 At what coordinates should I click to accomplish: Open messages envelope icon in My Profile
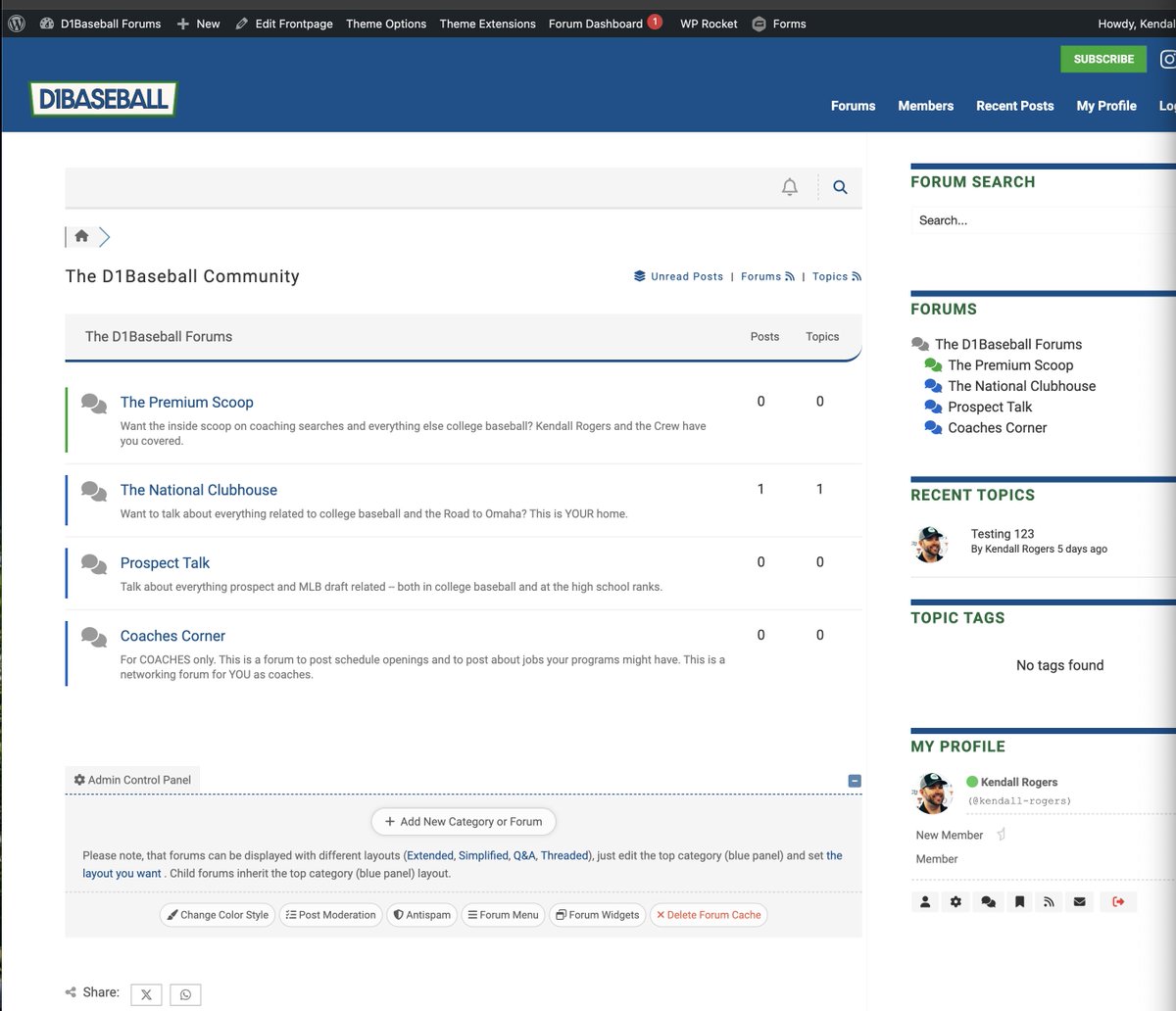[x=1079, y=901]
